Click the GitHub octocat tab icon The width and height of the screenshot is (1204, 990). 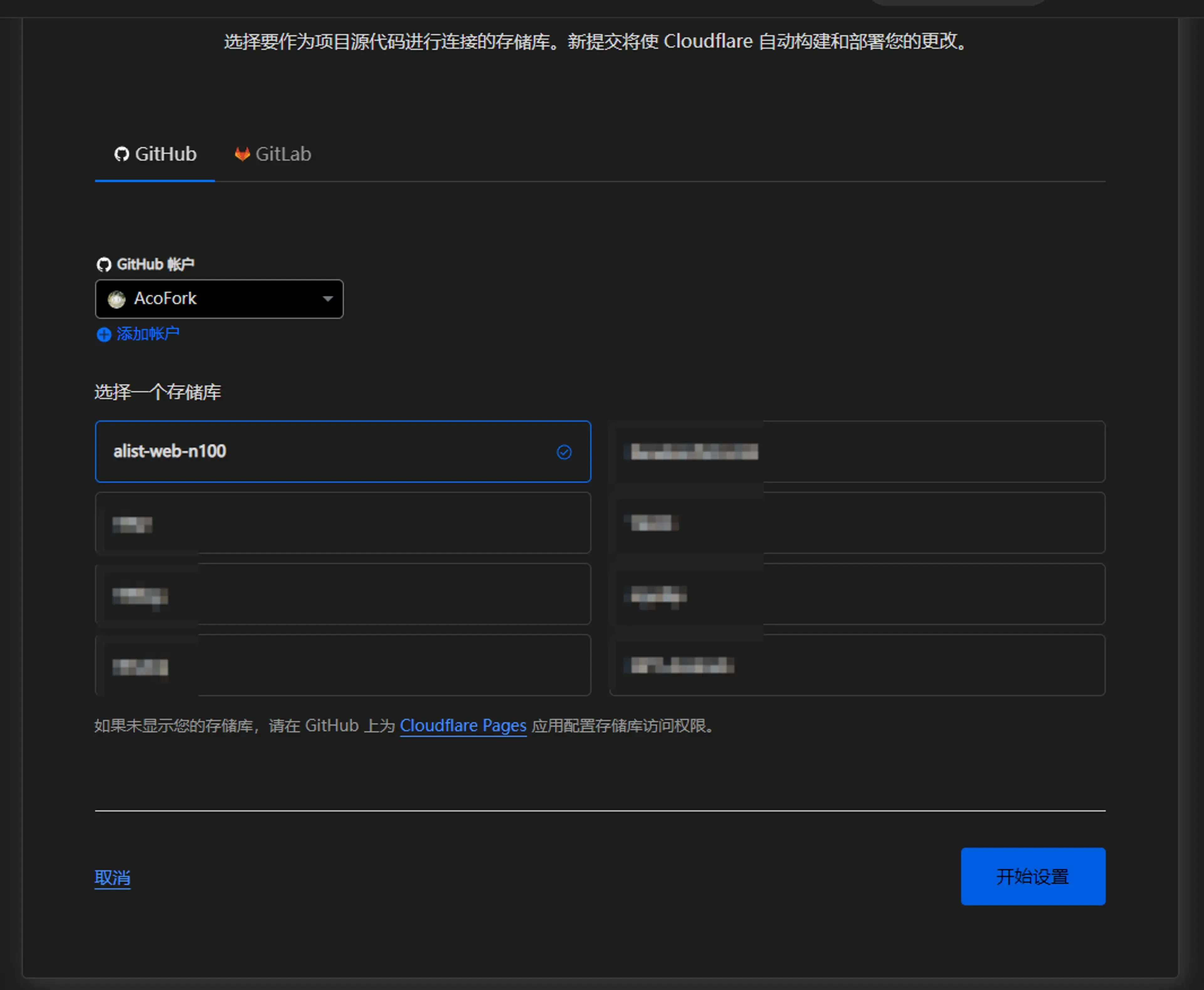(x=122, y=154)
